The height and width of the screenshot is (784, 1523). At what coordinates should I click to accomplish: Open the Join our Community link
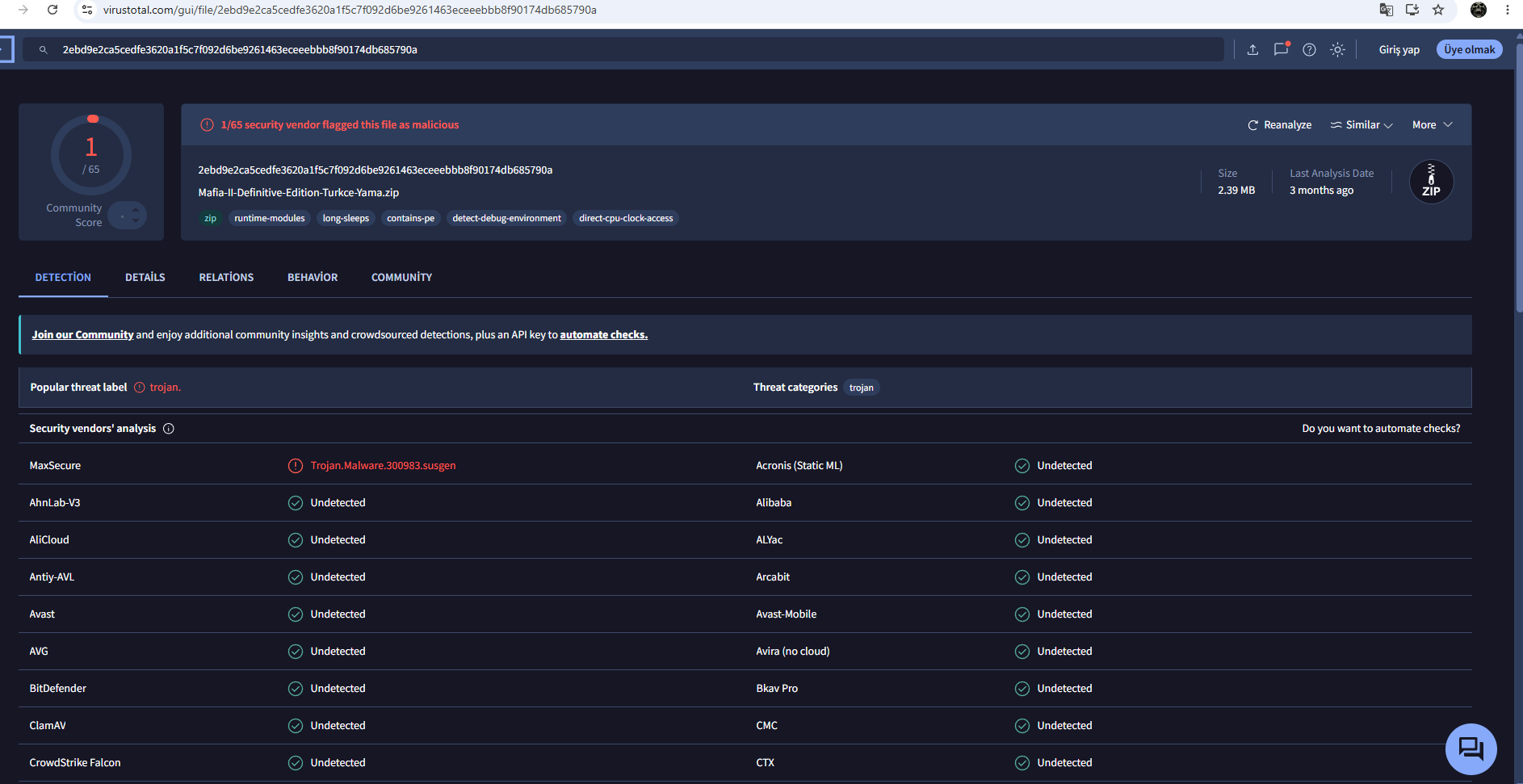[x=82, y=335]
